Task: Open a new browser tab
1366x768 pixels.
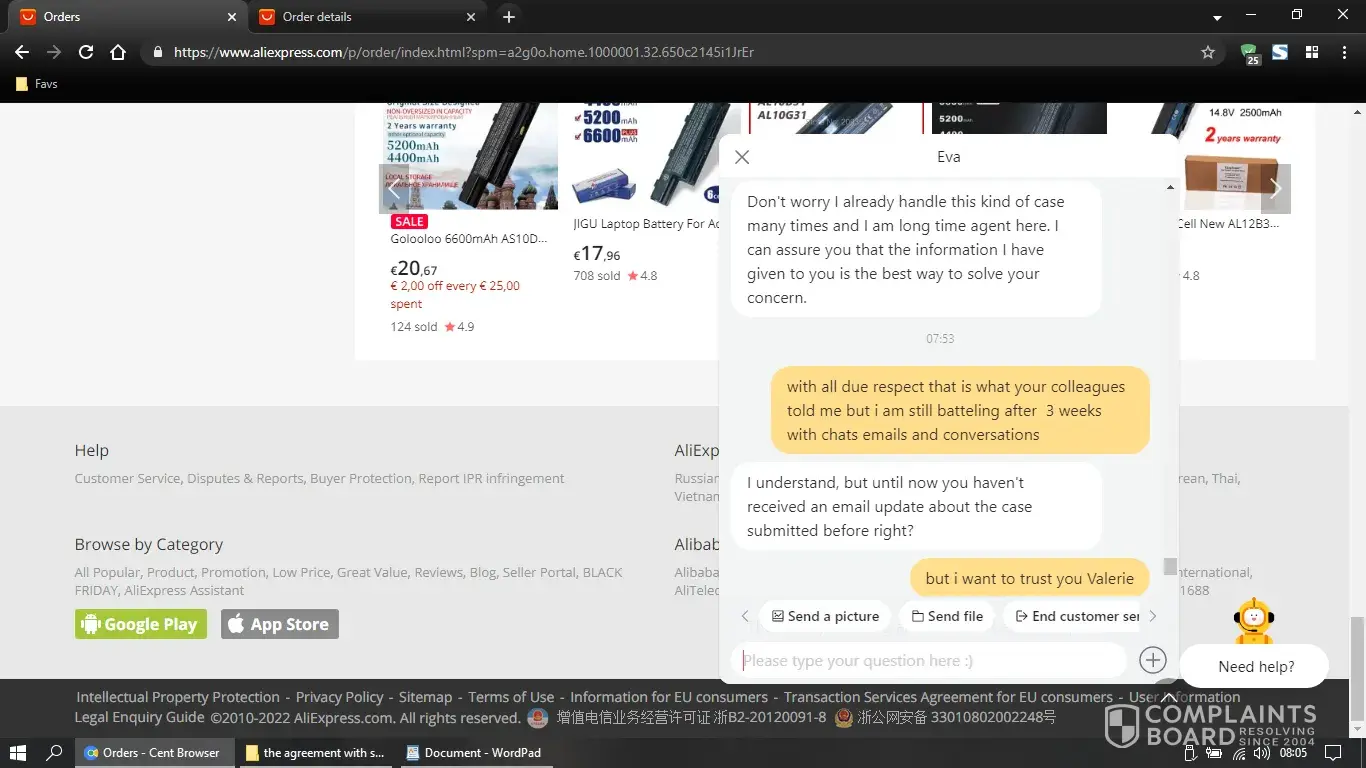Action: 509,17
